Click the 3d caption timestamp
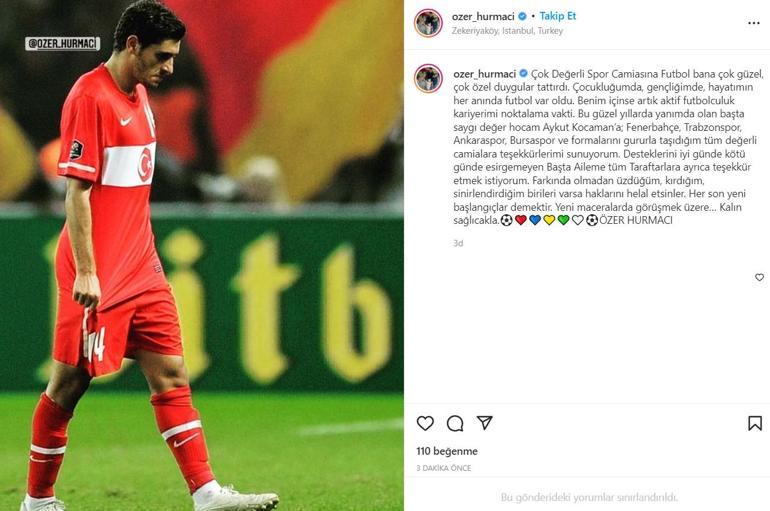The image size is (770, 511). pyautogui.click(x=458, y=243)
